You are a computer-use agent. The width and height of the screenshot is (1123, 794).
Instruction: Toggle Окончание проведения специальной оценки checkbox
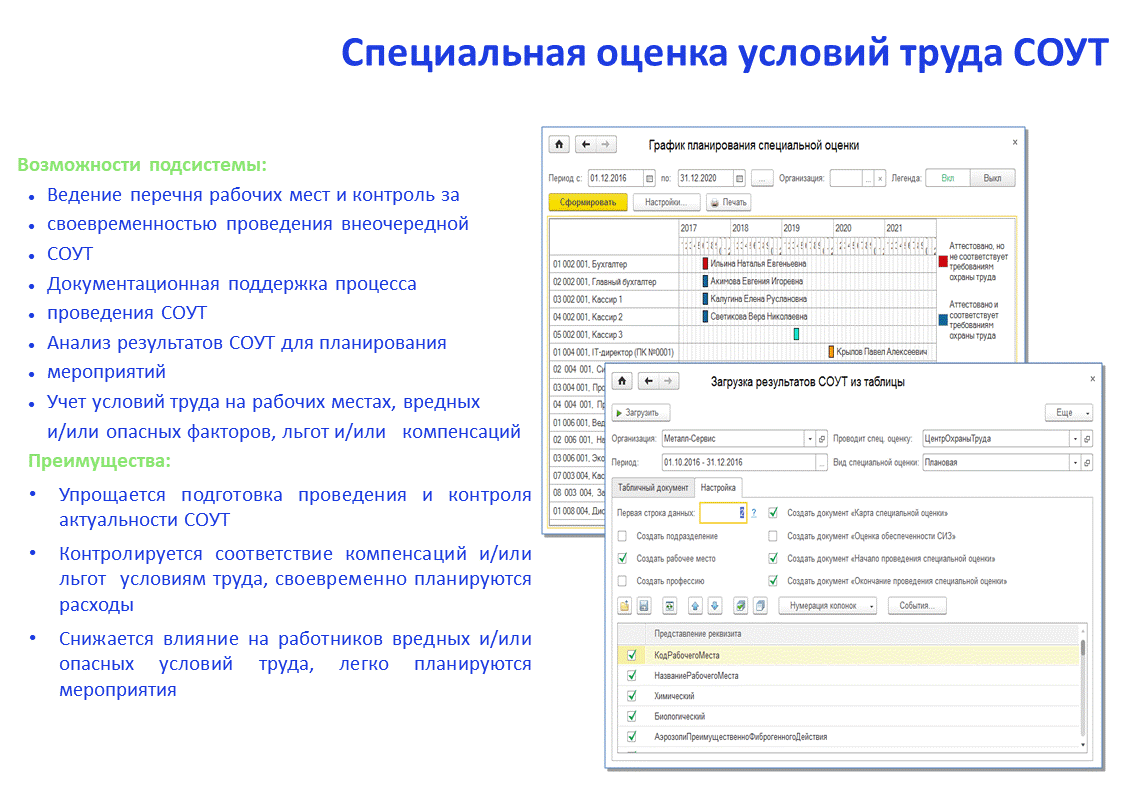773,581
